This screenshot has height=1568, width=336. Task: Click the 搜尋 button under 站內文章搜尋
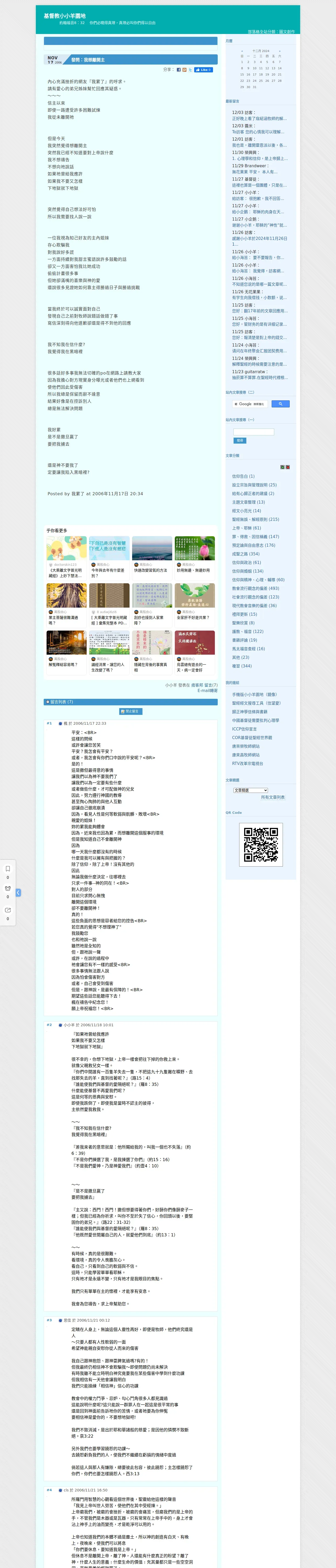pyautogui.click(x=240, y=440)
